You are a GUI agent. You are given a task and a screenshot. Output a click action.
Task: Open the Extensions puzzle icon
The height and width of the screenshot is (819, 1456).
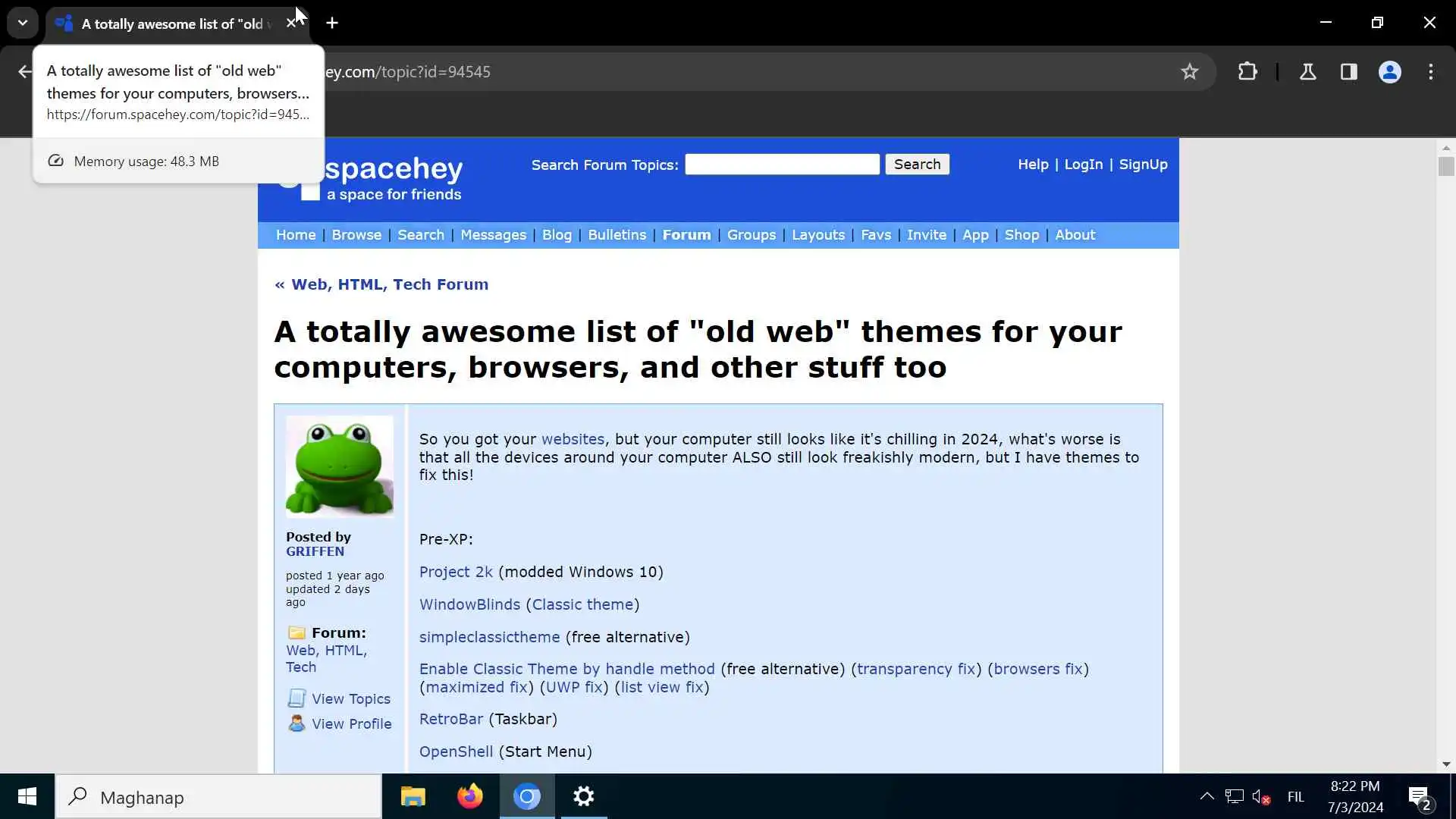point(1247,71)
